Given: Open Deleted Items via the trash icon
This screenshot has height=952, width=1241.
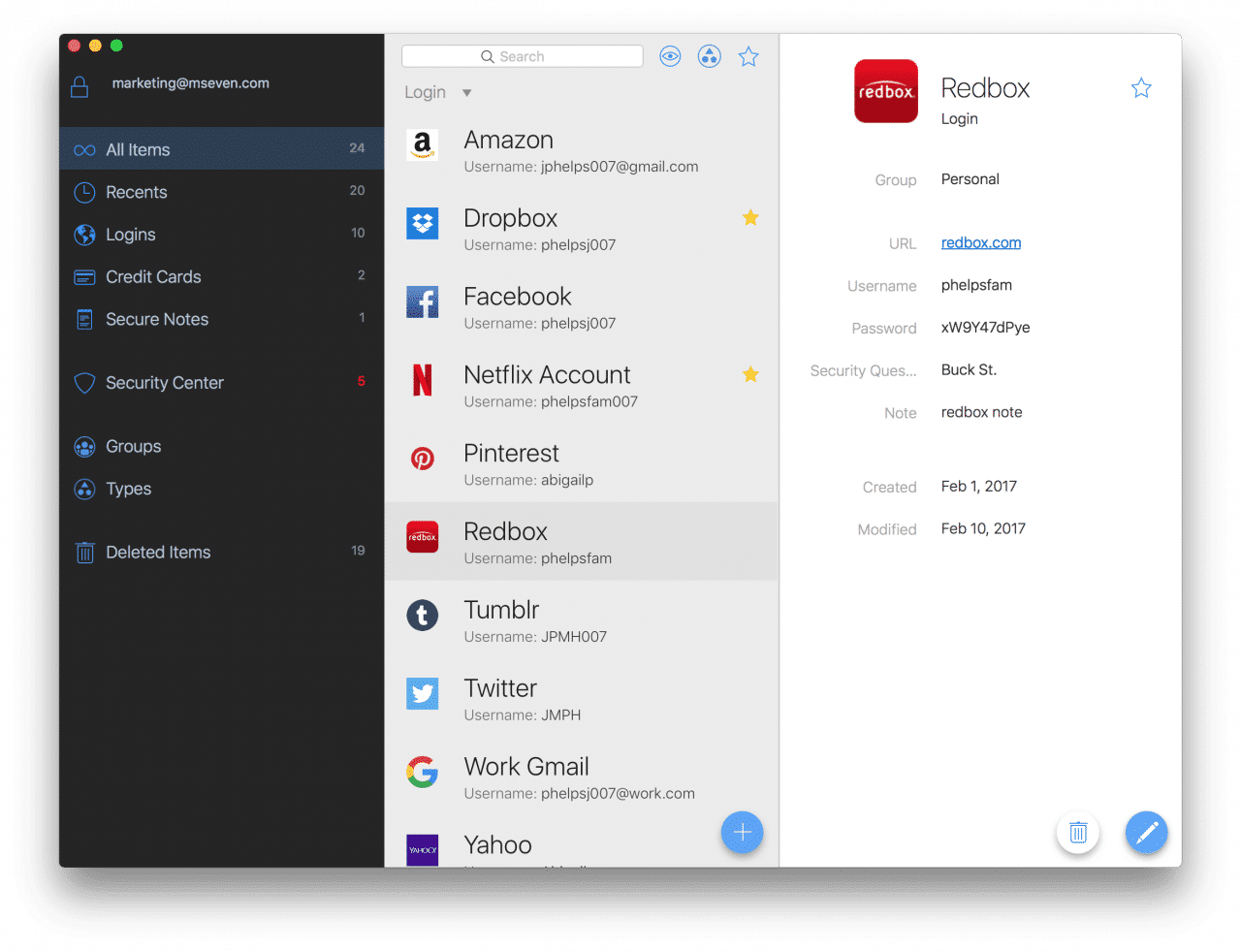Looking at the screenshot, I should coord(84,553).
